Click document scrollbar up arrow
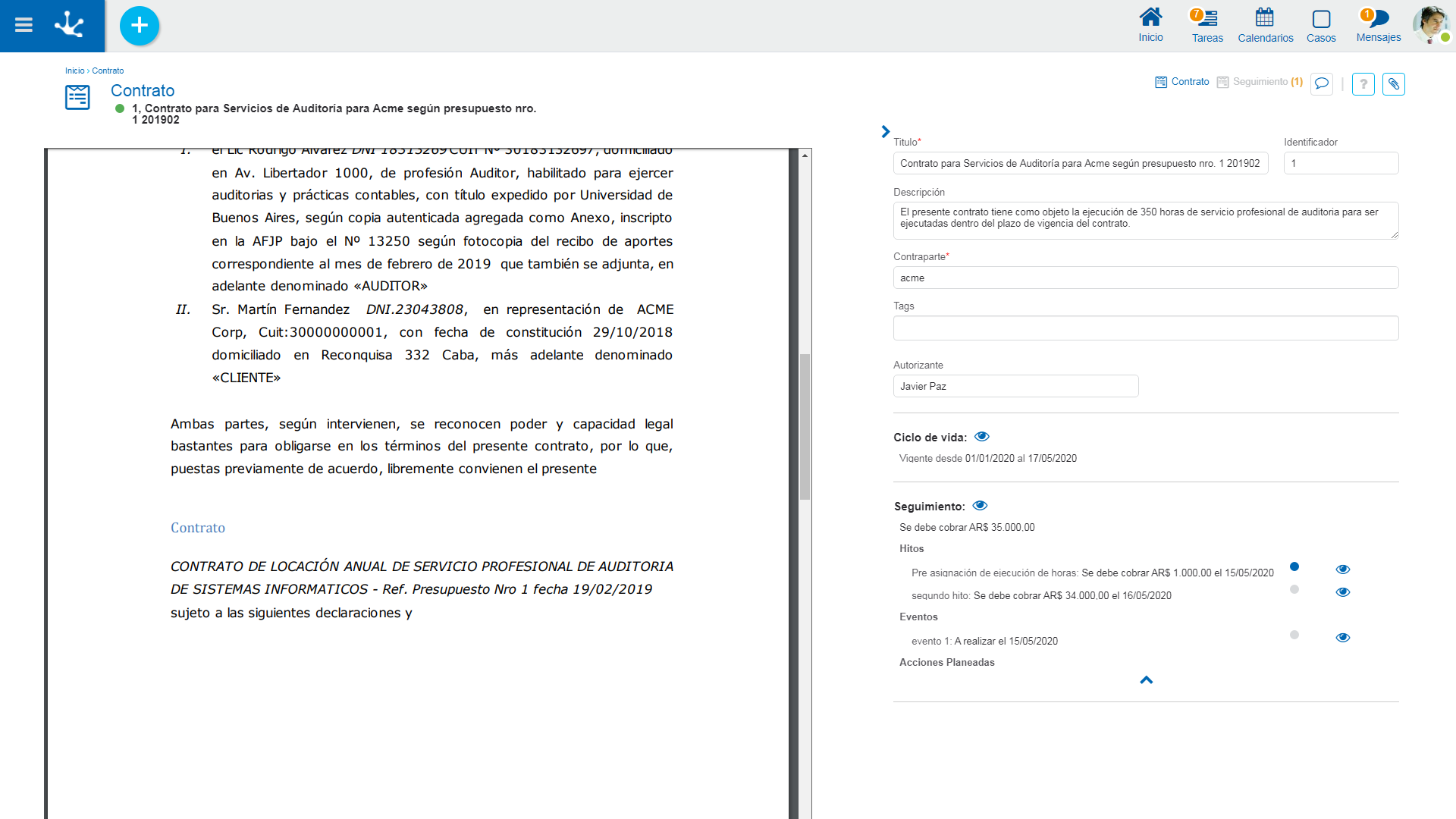The height and width of the screenshot is (819, 1456). pos(805,155)
